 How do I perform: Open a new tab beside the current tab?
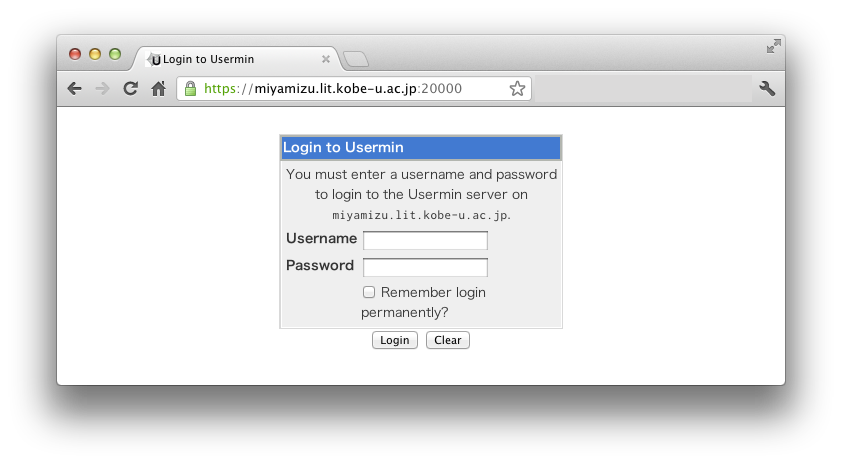(355, 59)
